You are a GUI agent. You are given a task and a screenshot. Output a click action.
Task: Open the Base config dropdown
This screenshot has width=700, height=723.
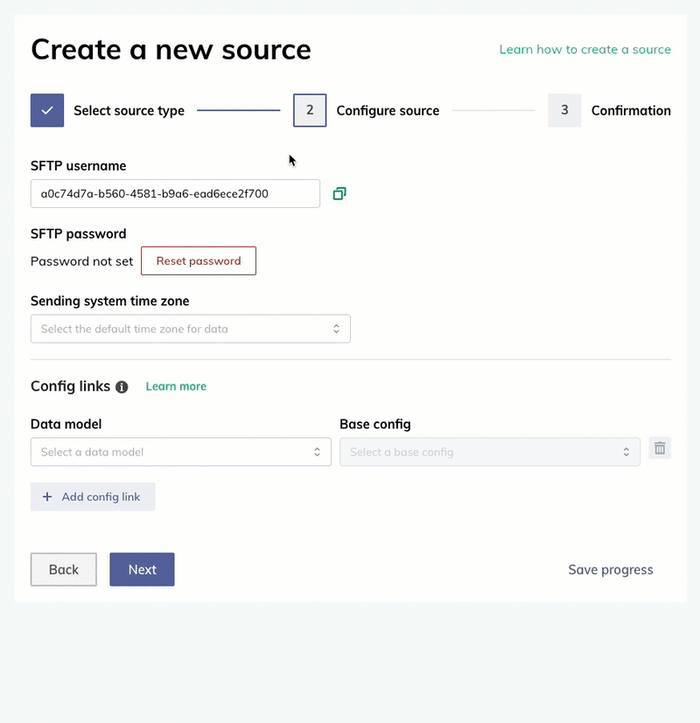click(490, 452)
